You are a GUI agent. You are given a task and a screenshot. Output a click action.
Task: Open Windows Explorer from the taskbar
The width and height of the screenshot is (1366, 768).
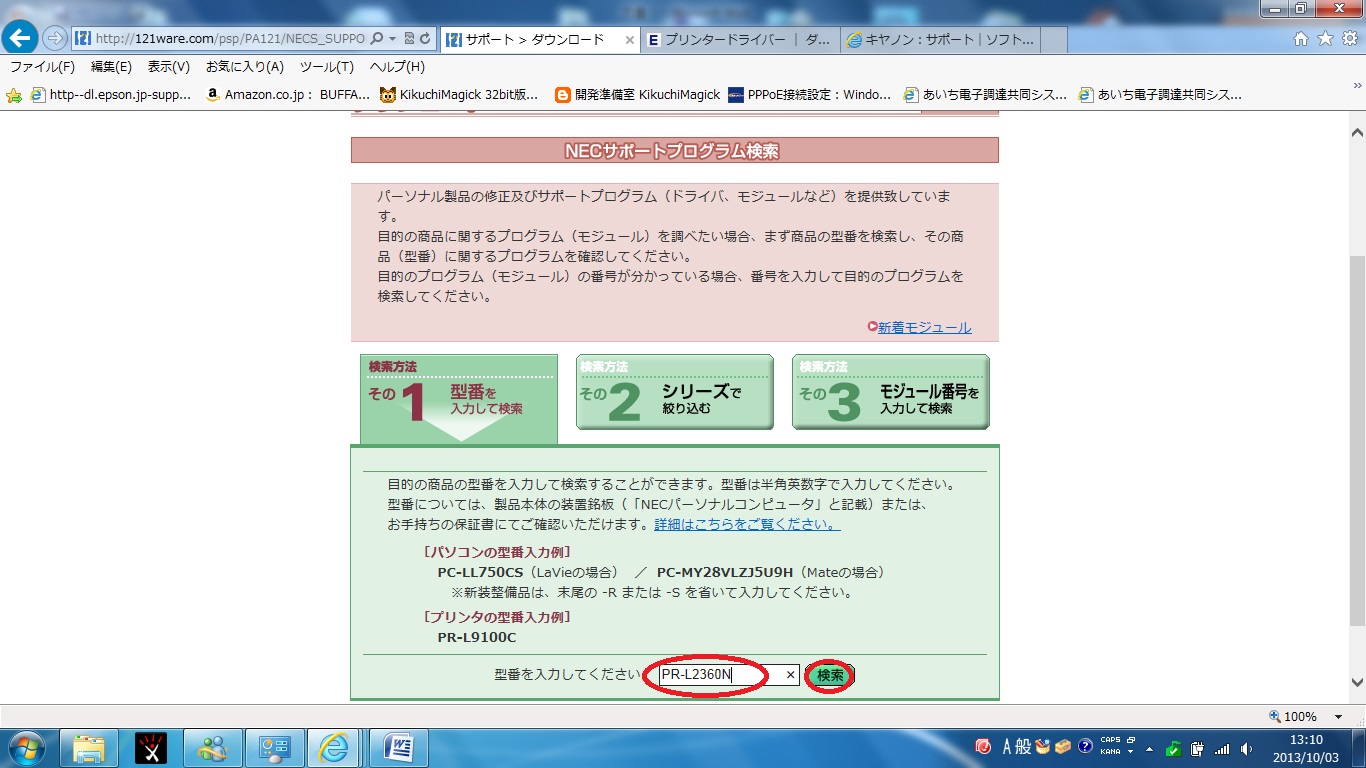click(x=89, y=748)
